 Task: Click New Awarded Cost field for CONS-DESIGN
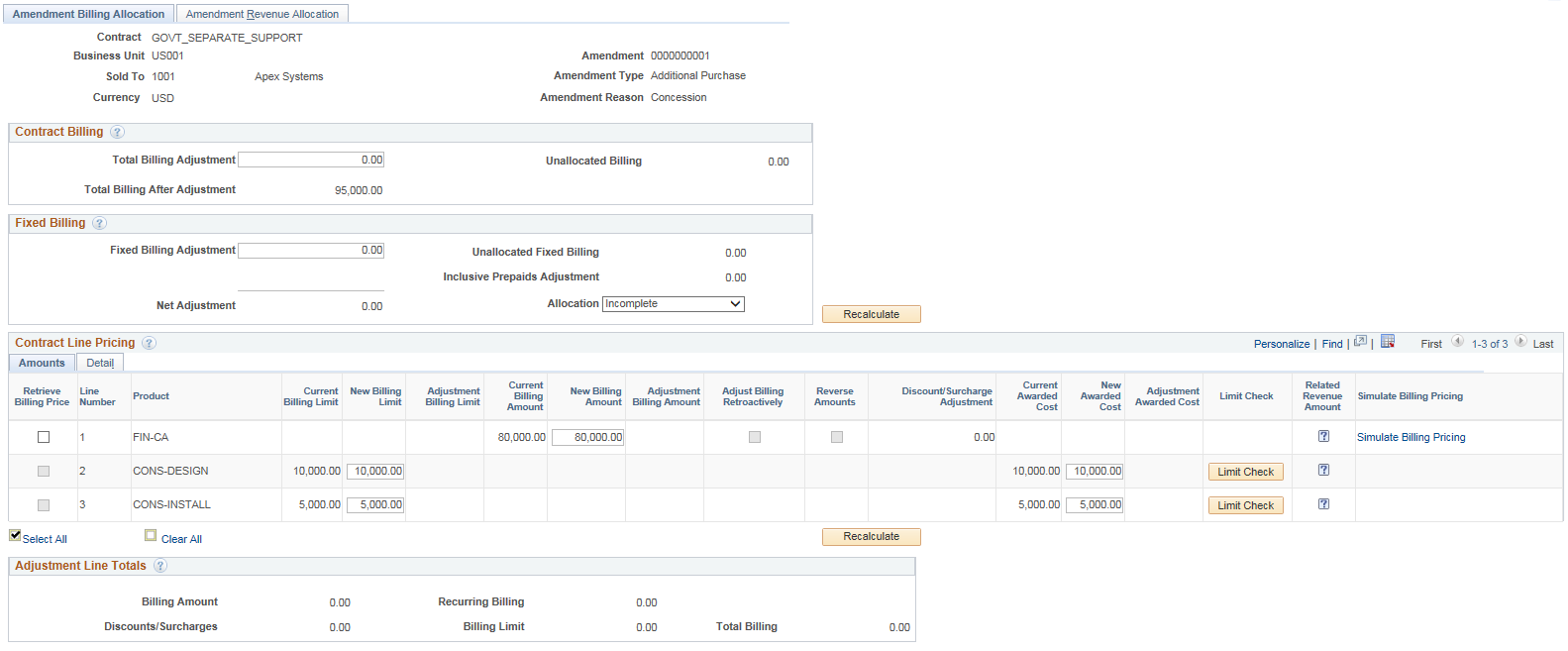coord(1095,471)
